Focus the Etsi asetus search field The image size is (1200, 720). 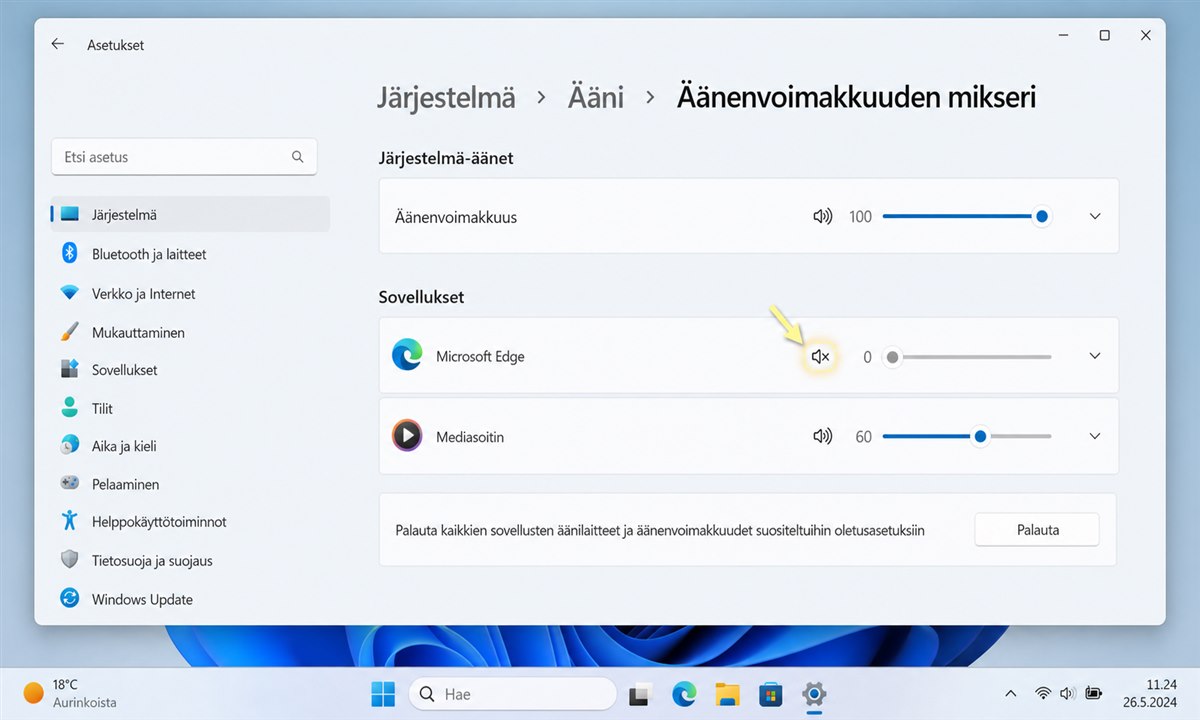click(184, 157)
